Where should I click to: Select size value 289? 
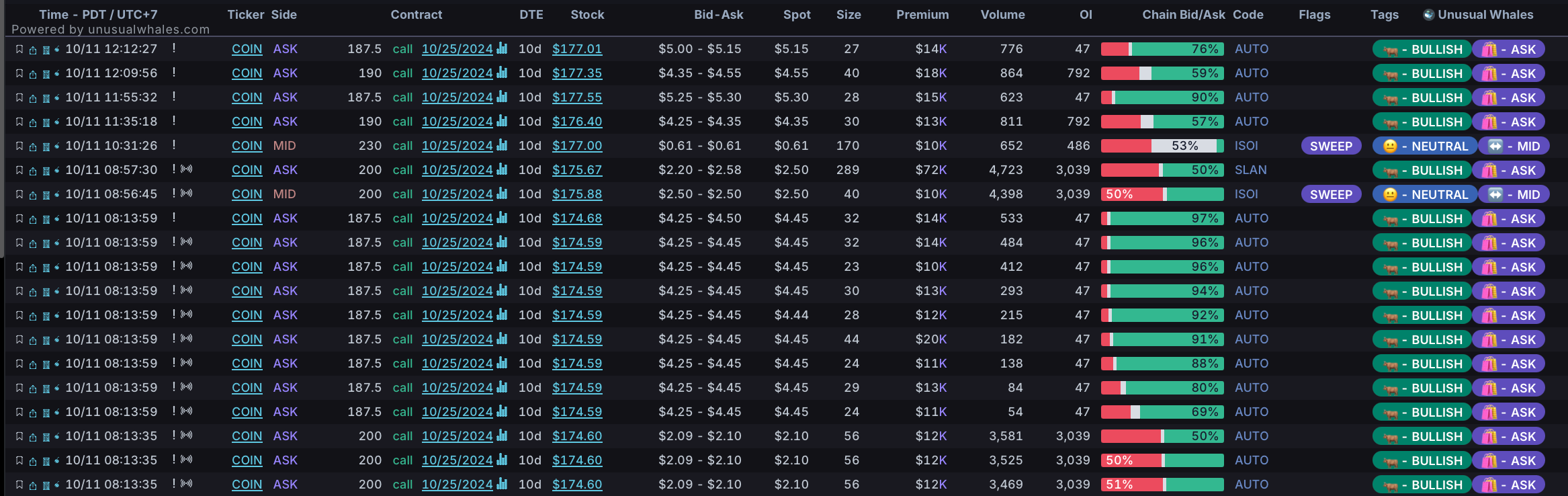(x=848, y=170)
